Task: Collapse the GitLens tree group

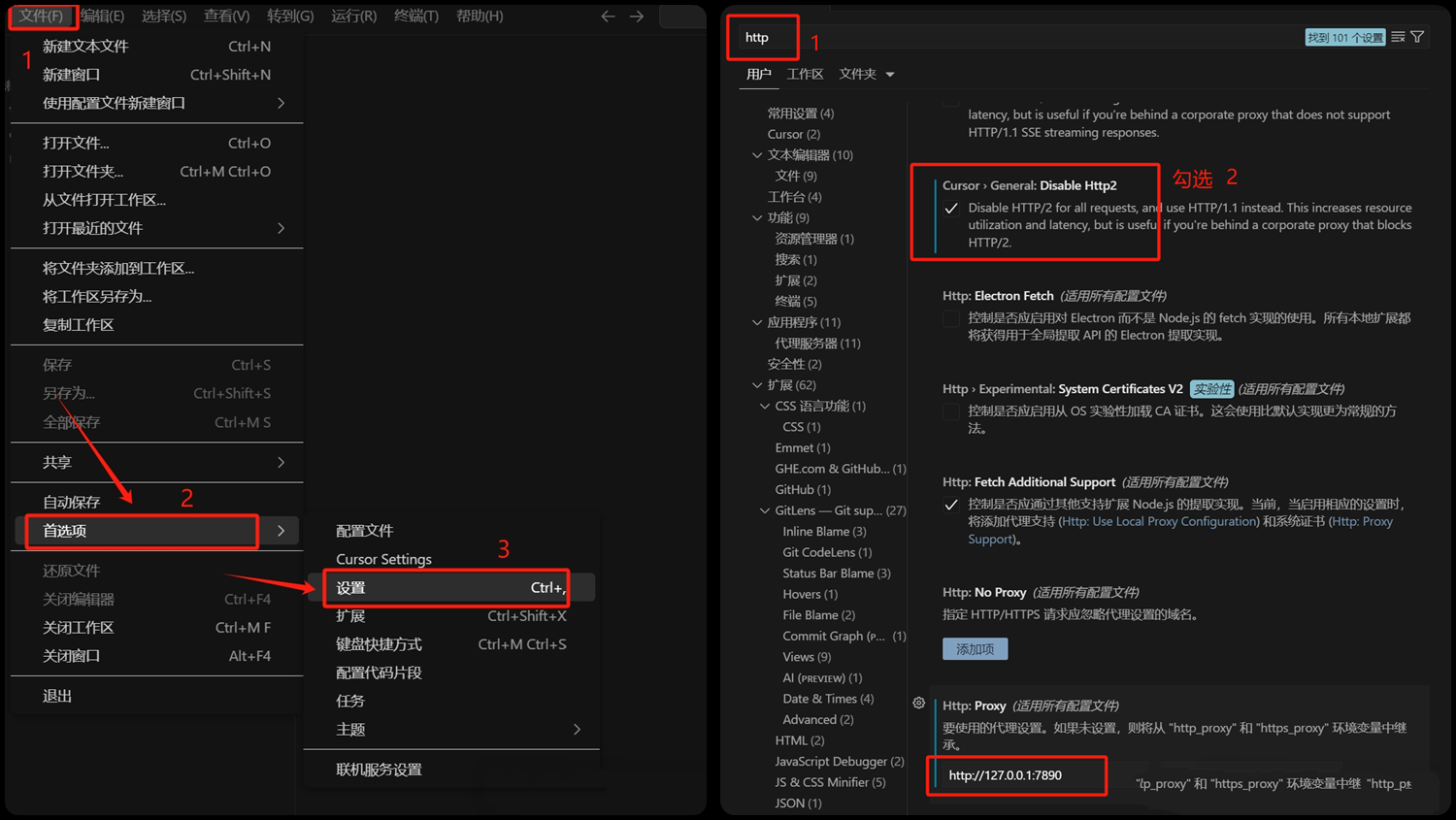Action: click(x=765, y=511)
